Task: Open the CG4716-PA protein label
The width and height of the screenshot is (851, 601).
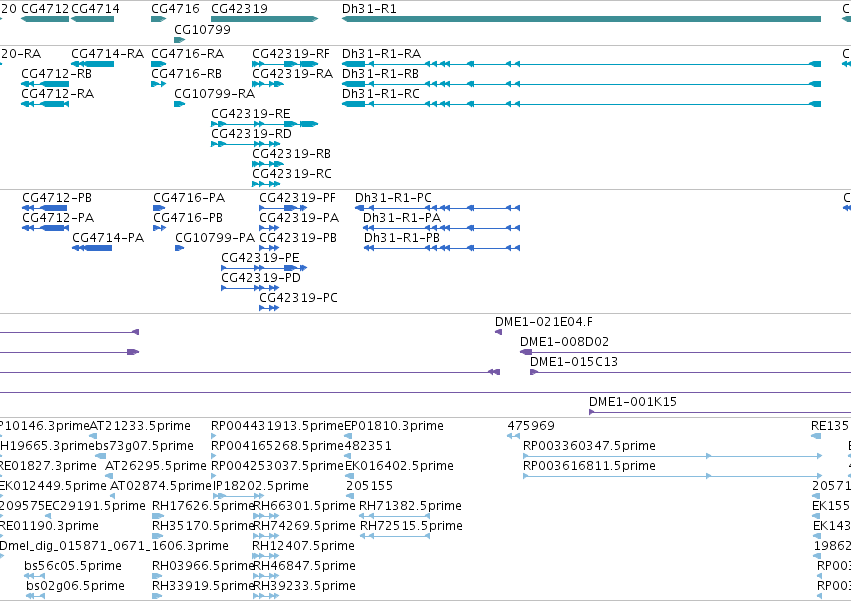Action: point(189,198)
